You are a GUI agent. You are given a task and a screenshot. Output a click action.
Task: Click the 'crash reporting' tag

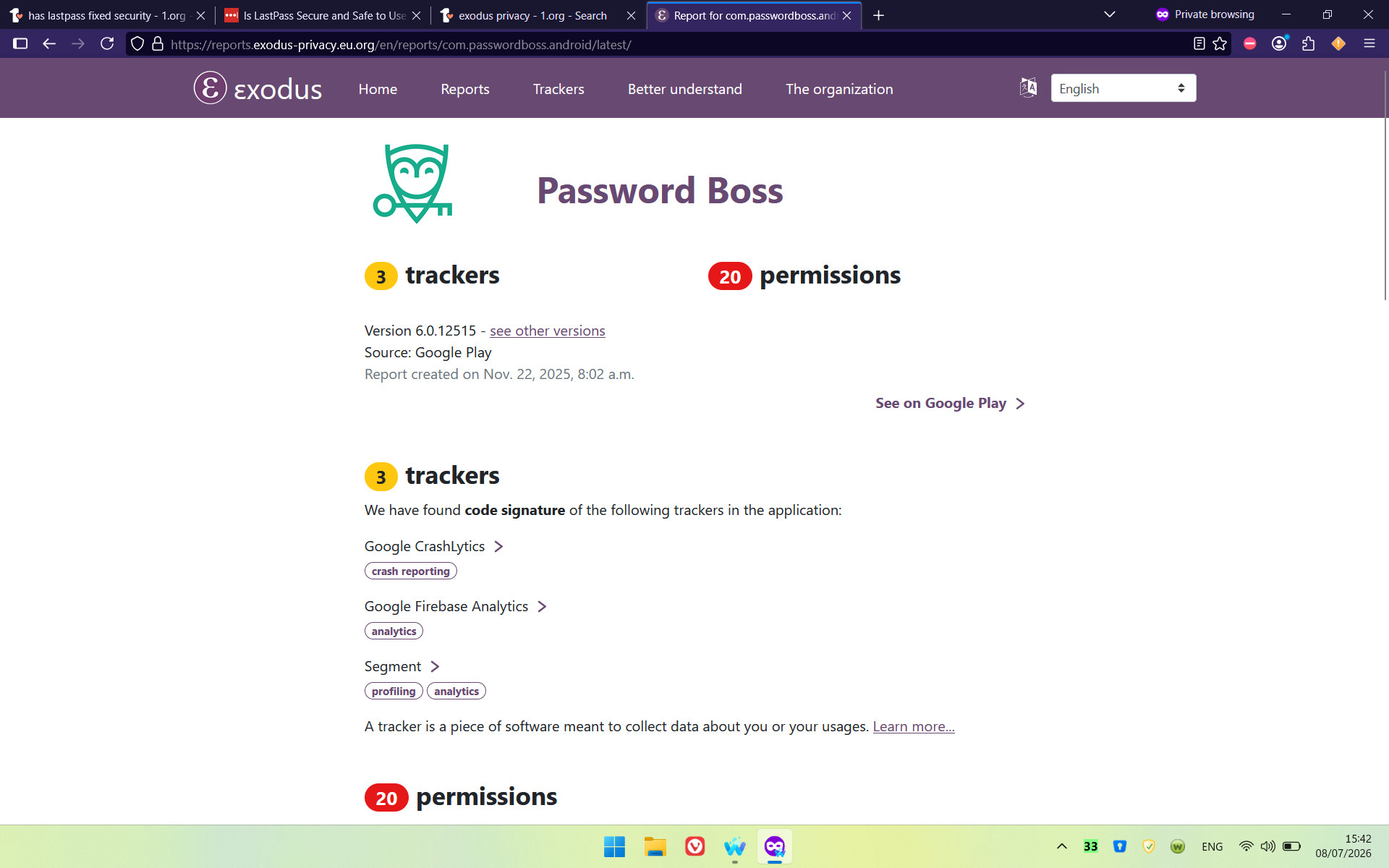(x=410, y=571)
